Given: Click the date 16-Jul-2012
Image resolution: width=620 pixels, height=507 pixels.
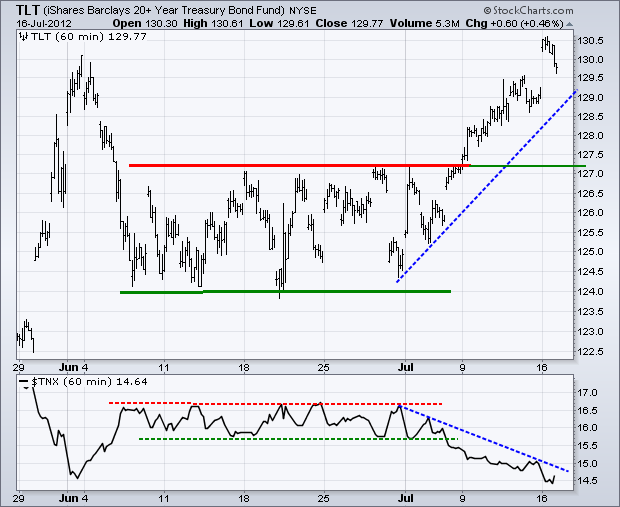Looking at the screenshot, I should [x=44, y=24].
